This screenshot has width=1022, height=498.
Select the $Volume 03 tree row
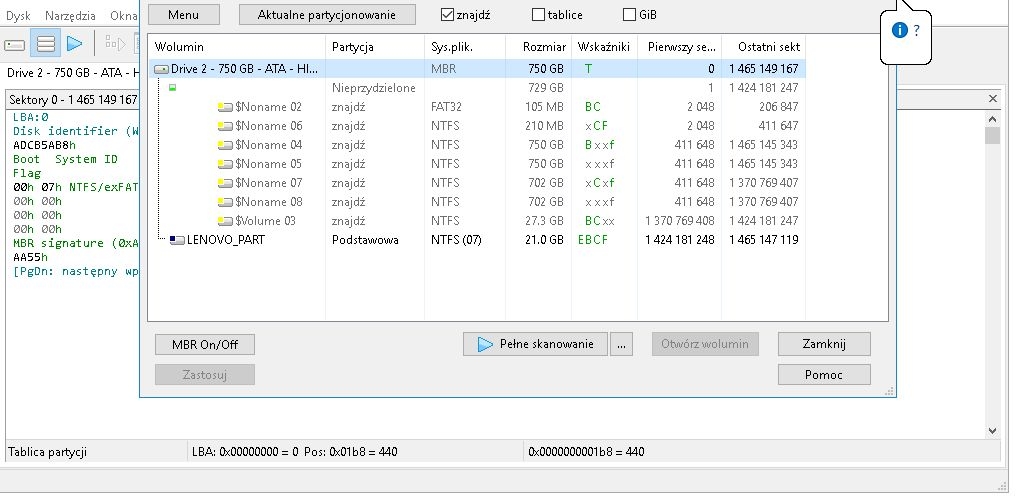pyautogui.click(x=476, y=221)
